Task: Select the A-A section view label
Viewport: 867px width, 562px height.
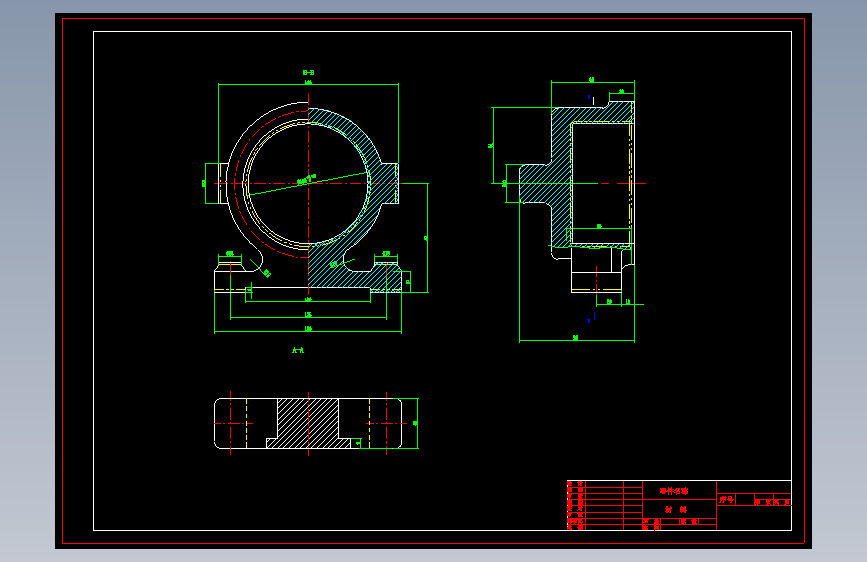Action: tap(298, 350)
